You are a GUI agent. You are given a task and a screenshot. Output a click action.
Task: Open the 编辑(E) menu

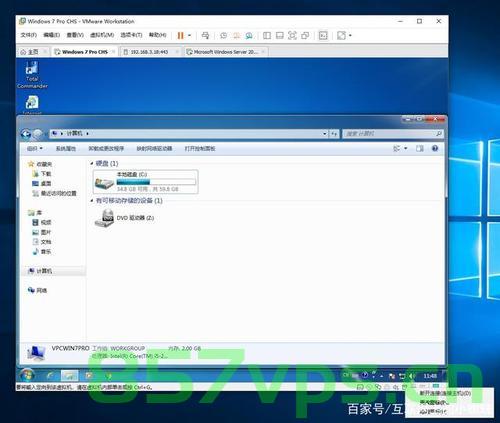(x=52, y=35)
